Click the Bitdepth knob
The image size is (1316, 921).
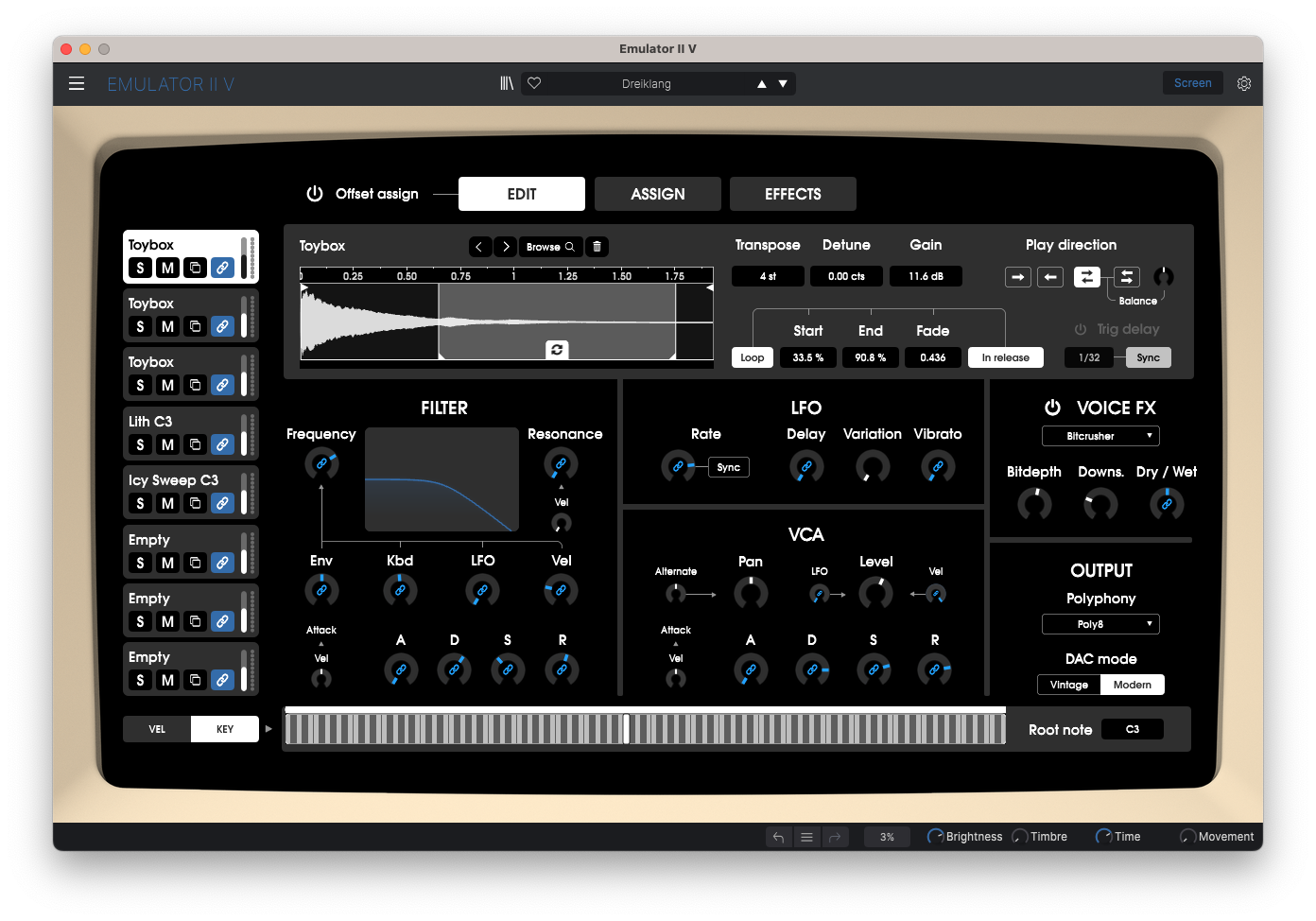click(1034, 505)
